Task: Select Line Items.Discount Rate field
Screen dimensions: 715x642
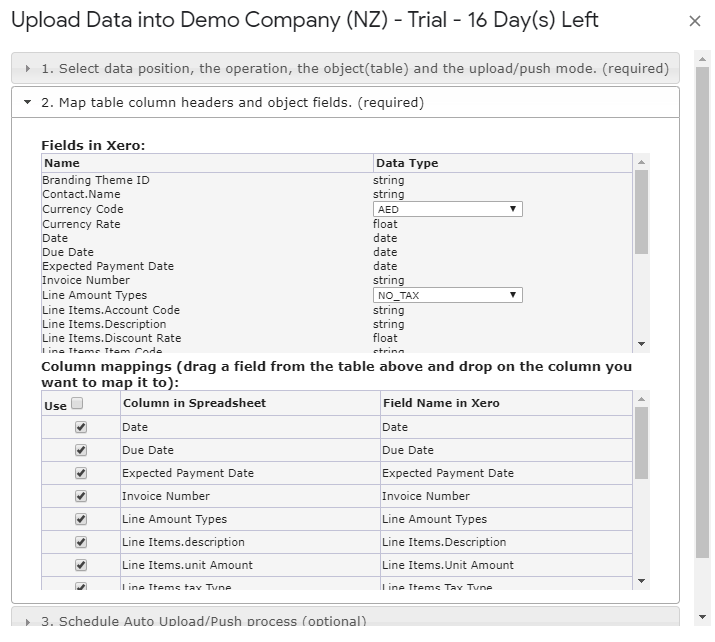Action: (111, 338)
